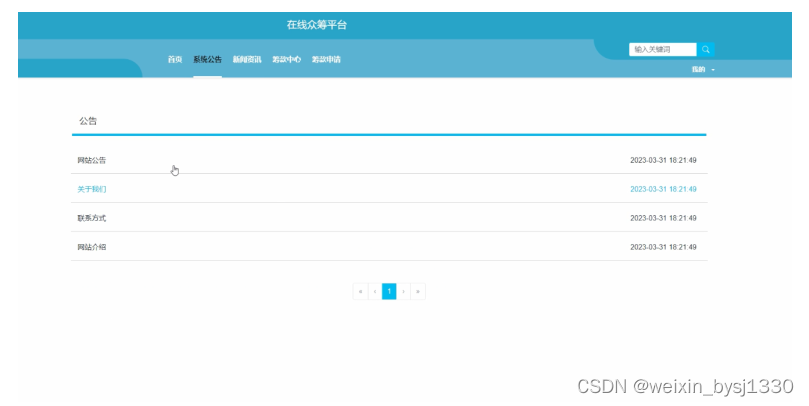This screenshot has width=809, height=406.
Task: Jump to first page with « button
Action: click(x=360, y=291)
